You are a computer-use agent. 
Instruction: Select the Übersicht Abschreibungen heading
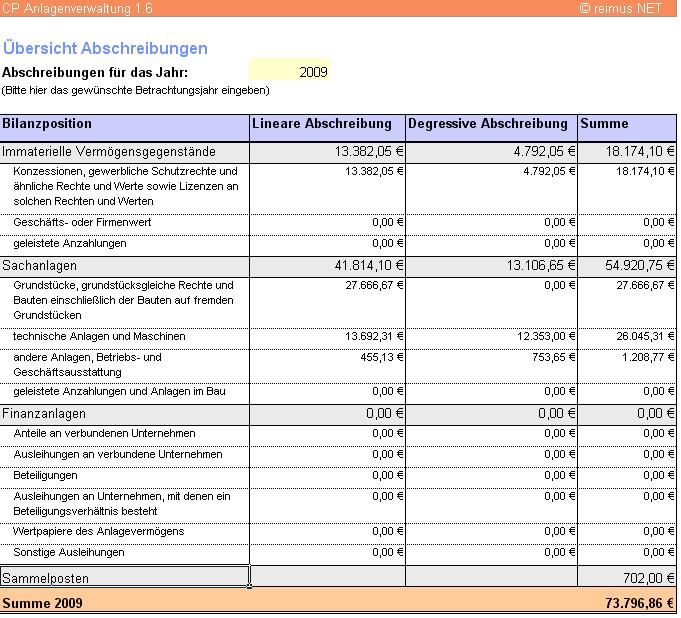click(105, 48)
